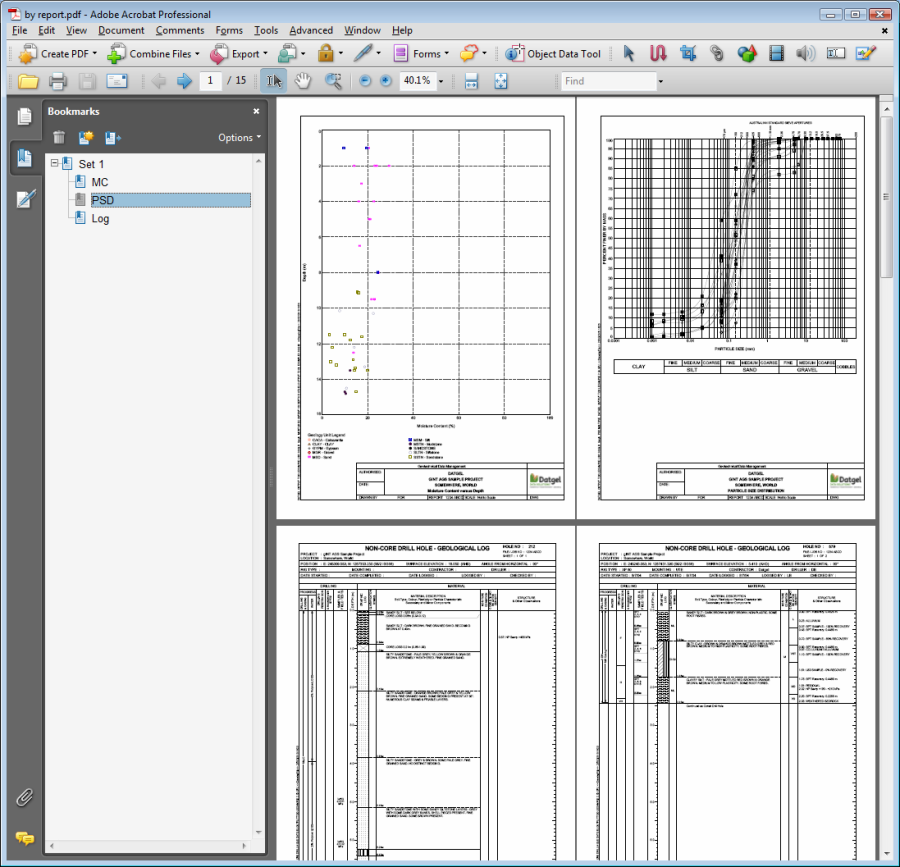Viewport: 900px width, 867px height.
Task: Open the zoom percentage dropdown arrow
Action: tap(440, 81)
